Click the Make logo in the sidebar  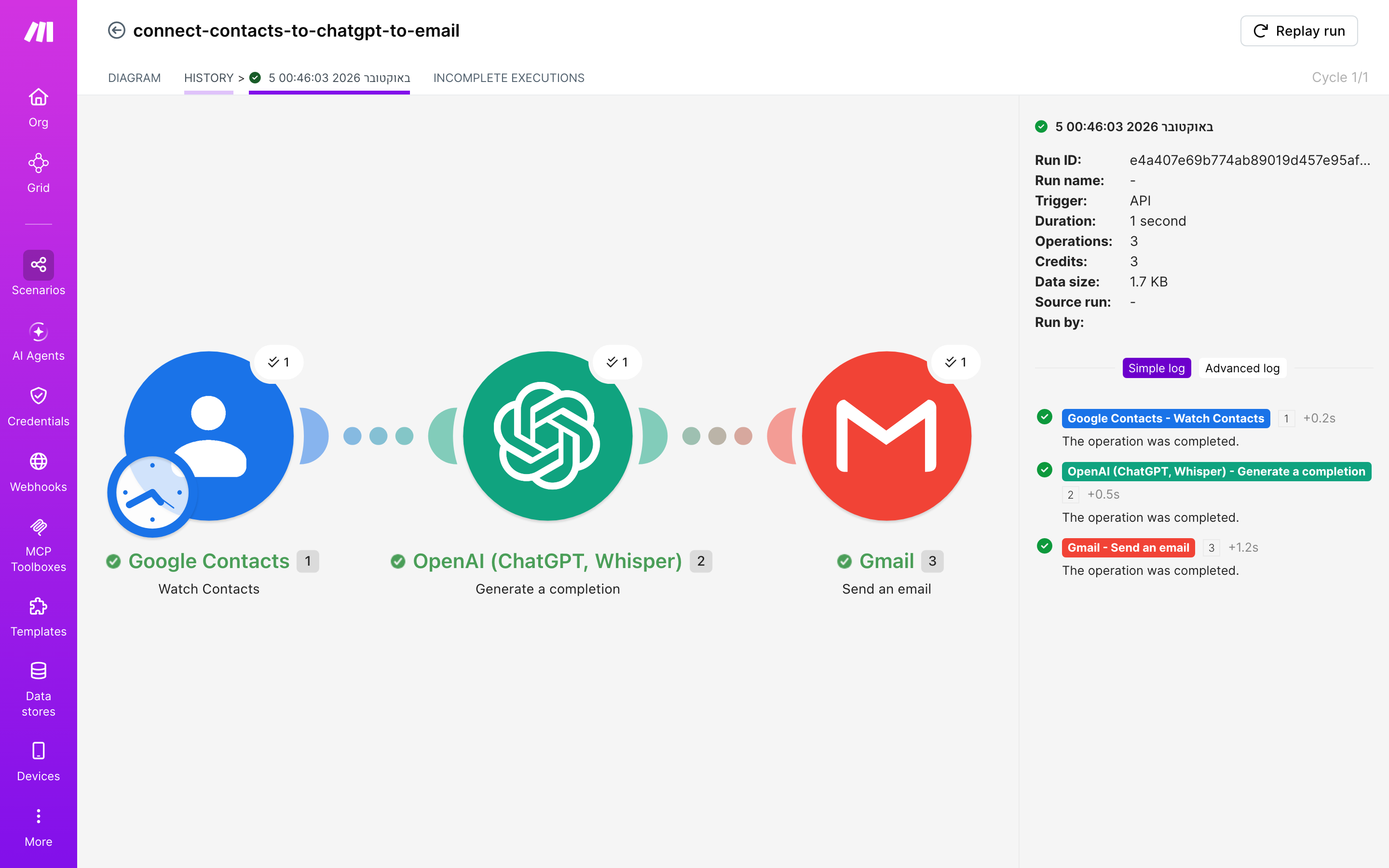pos(39,31)
